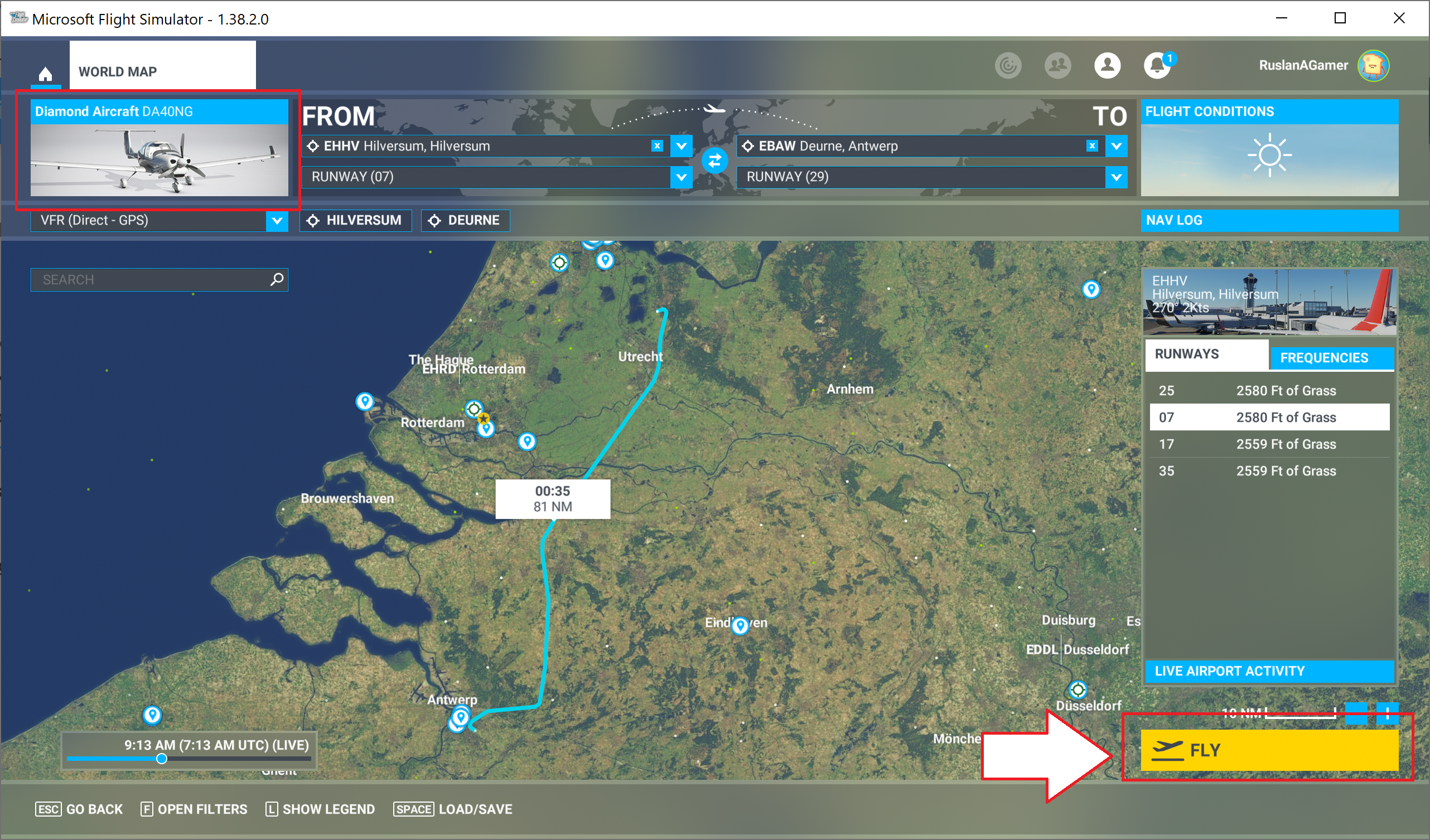Open Diamond Aircraft DA40NG aircraft selection
This screenshot has width=1430, height=840.
pyautogui.click(x=160, y=148)
